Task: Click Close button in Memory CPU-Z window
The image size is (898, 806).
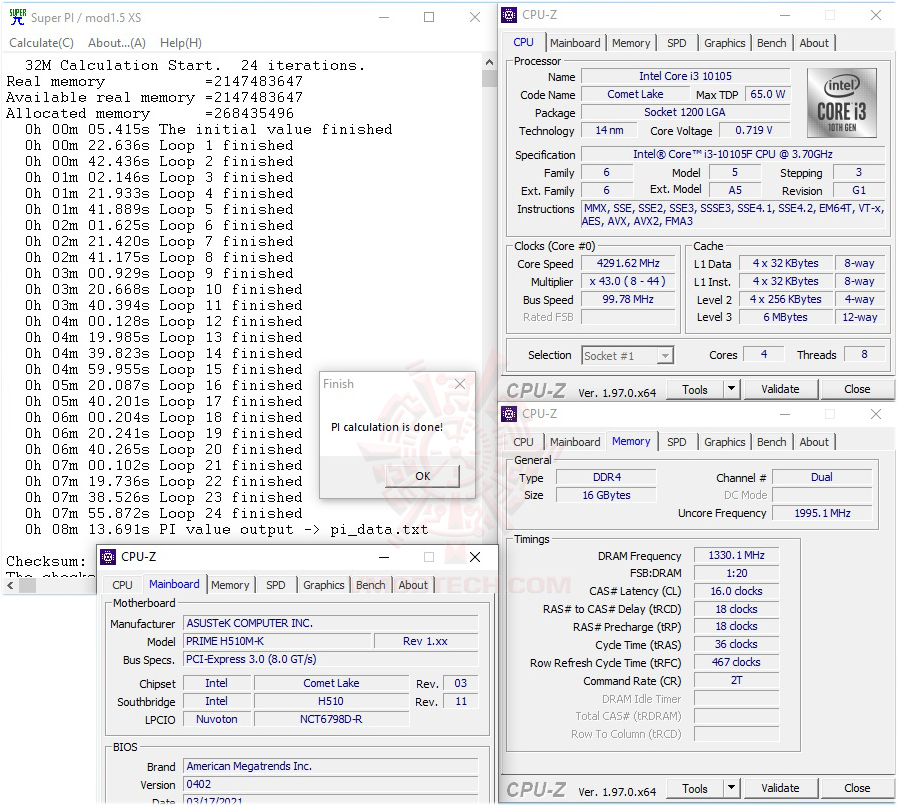Action: tap(857, 788)
